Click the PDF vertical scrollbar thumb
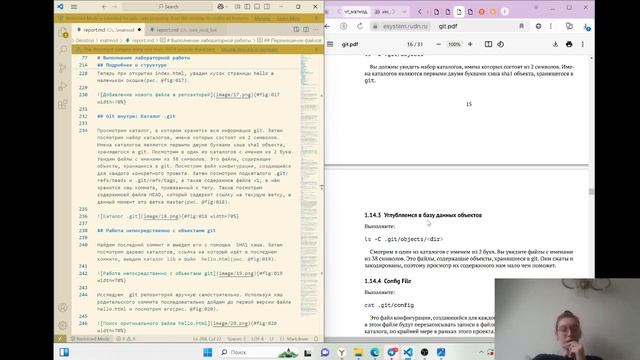 coord(591,191)
